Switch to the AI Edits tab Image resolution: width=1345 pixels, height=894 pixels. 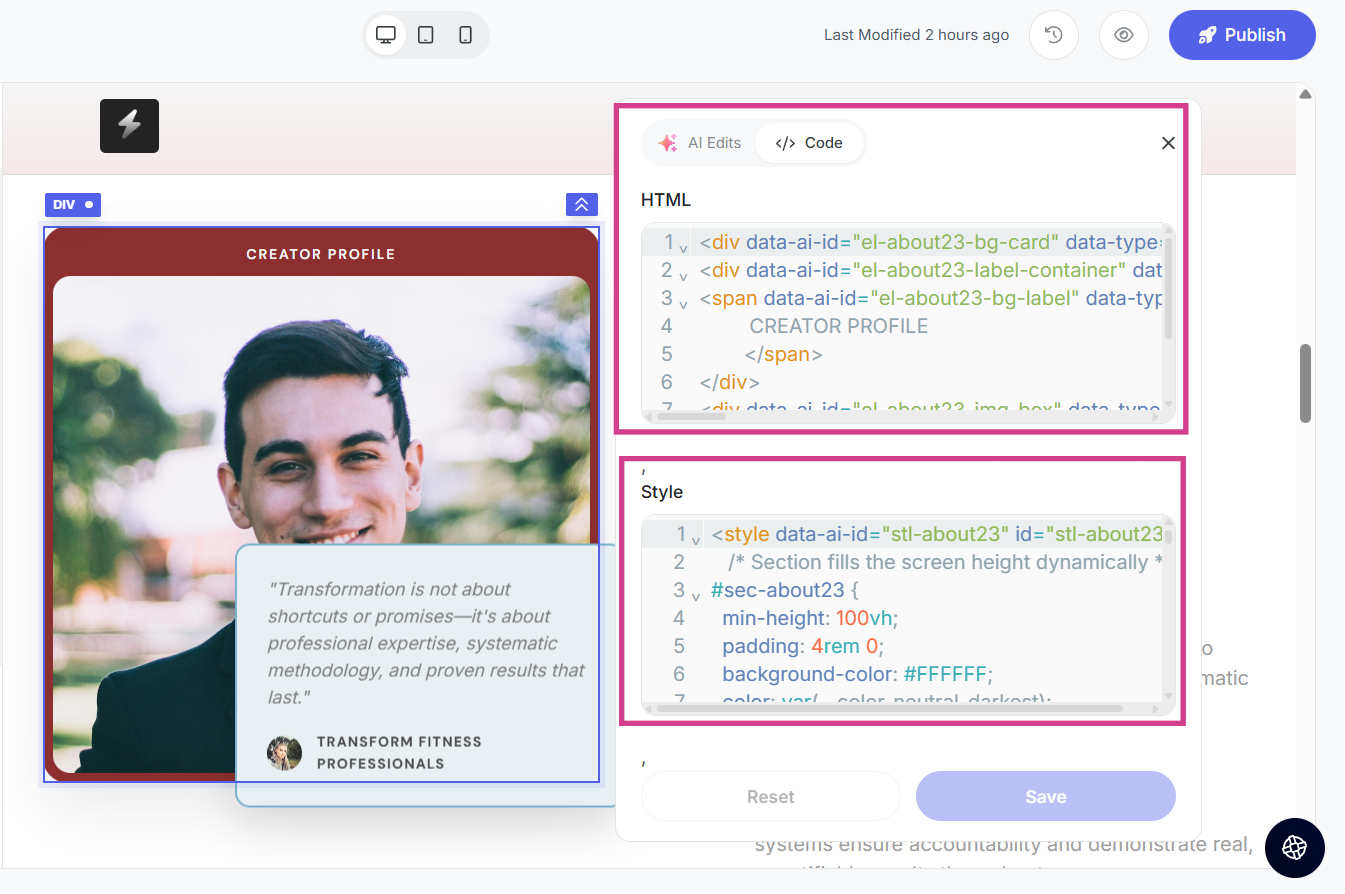(x=700, y=143)
